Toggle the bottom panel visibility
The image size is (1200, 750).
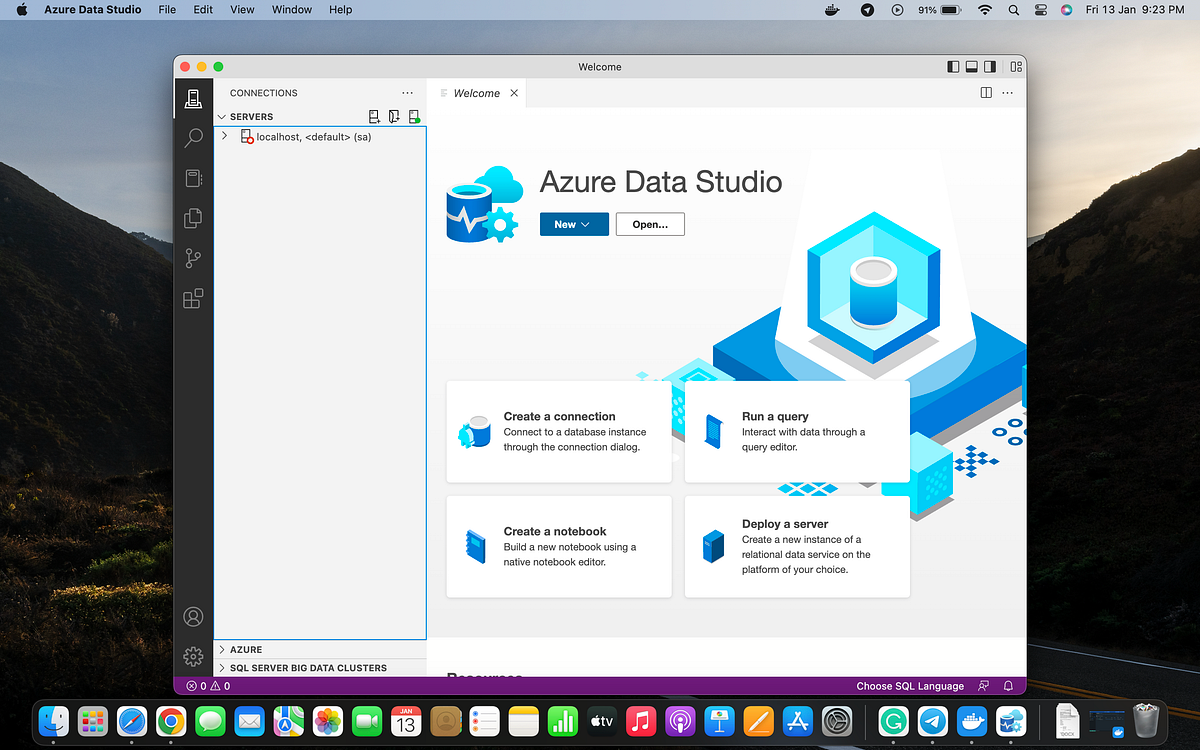click(x=971, y=66)
